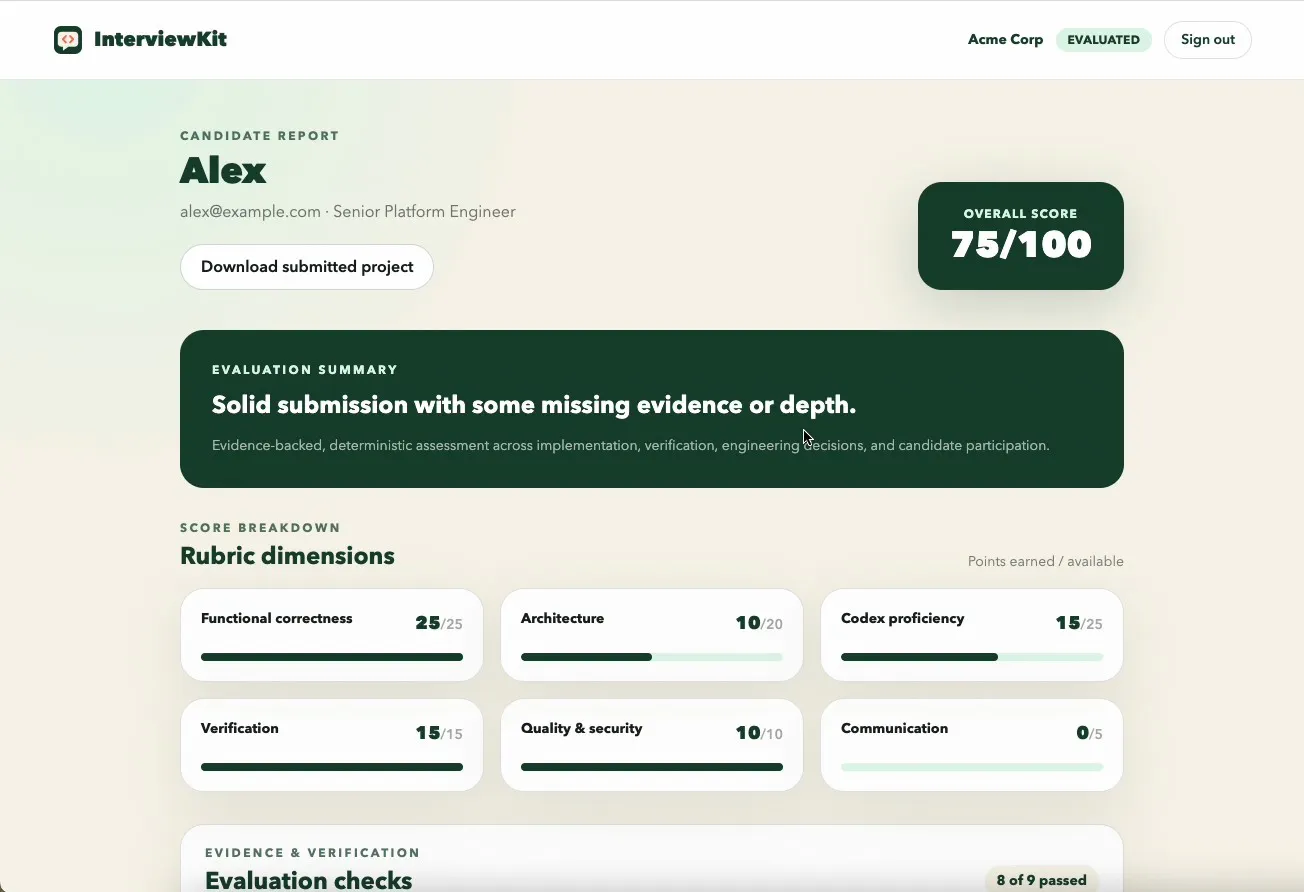Click the Quality & security 10/10 score

click(759, 733)
